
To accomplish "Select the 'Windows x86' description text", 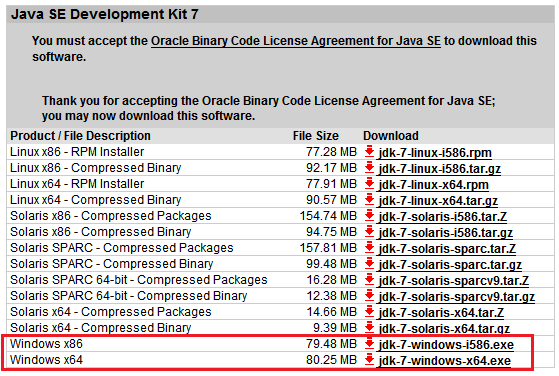I will pos(46,344).
